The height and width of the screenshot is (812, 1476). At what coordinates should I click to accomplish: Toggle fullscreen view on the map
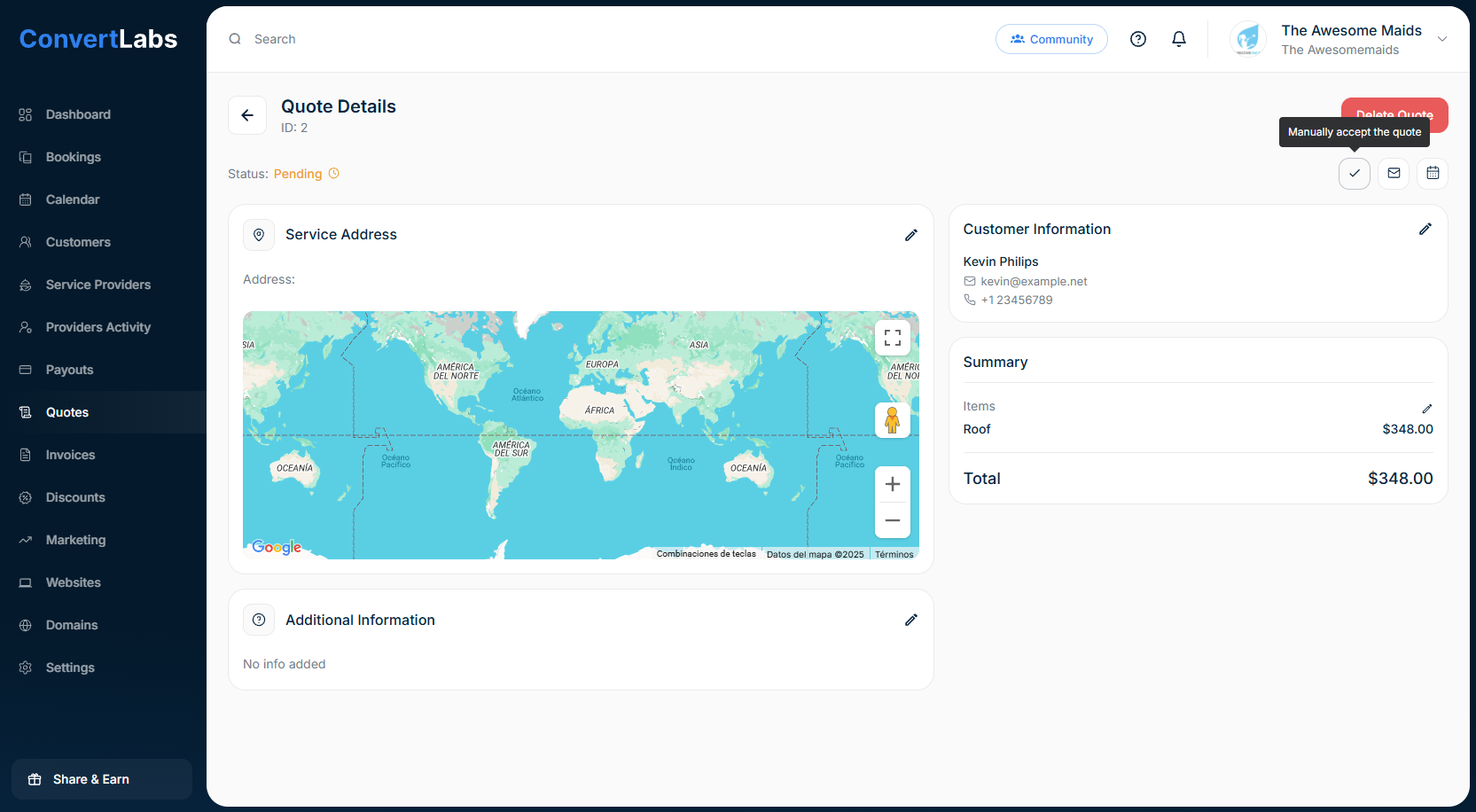click(x=892, y=338)
